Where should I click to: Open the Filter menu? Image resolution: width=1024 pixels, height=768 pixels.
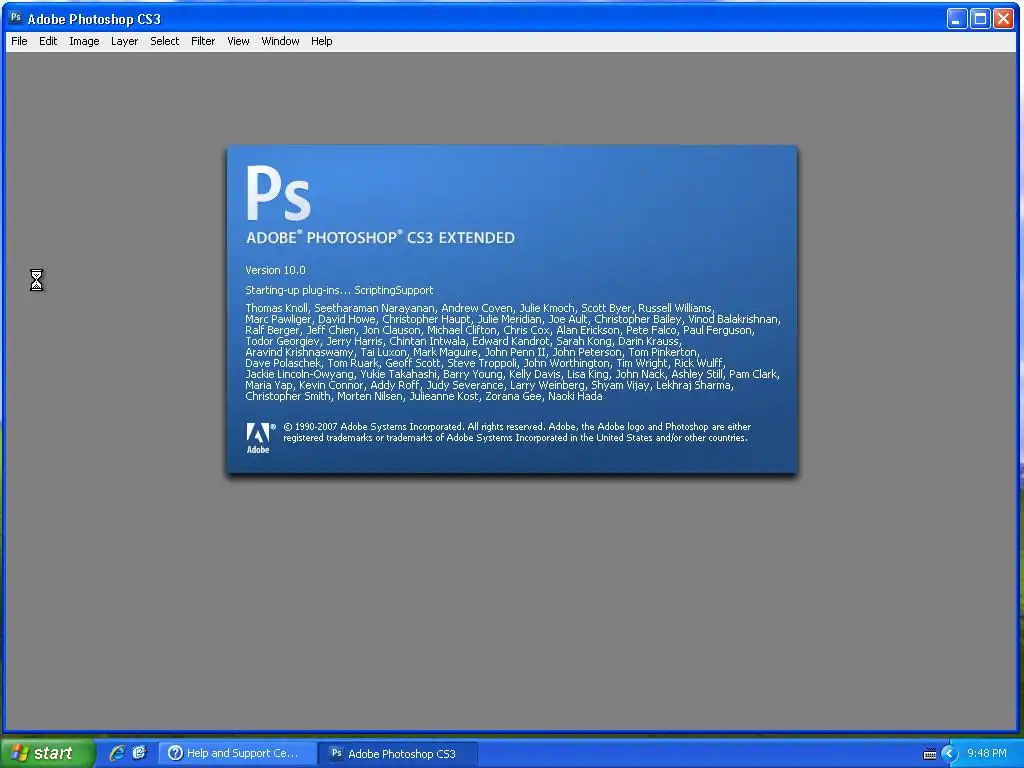point(203,41)
